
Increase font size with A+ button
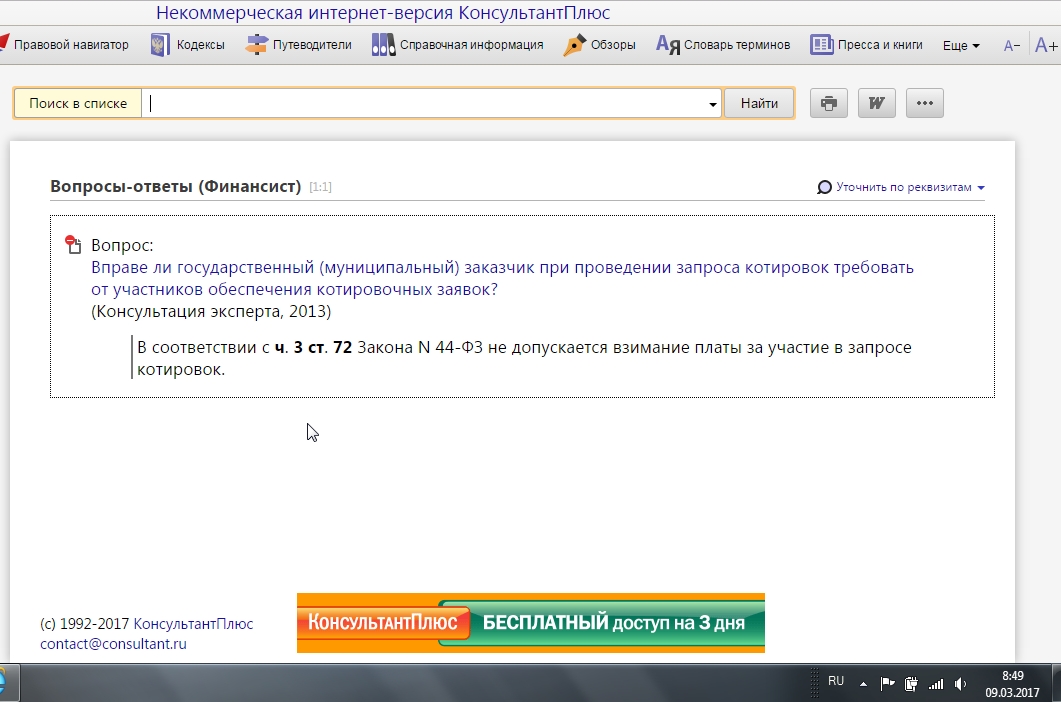pyautogui.click(x=1046, y=46)
